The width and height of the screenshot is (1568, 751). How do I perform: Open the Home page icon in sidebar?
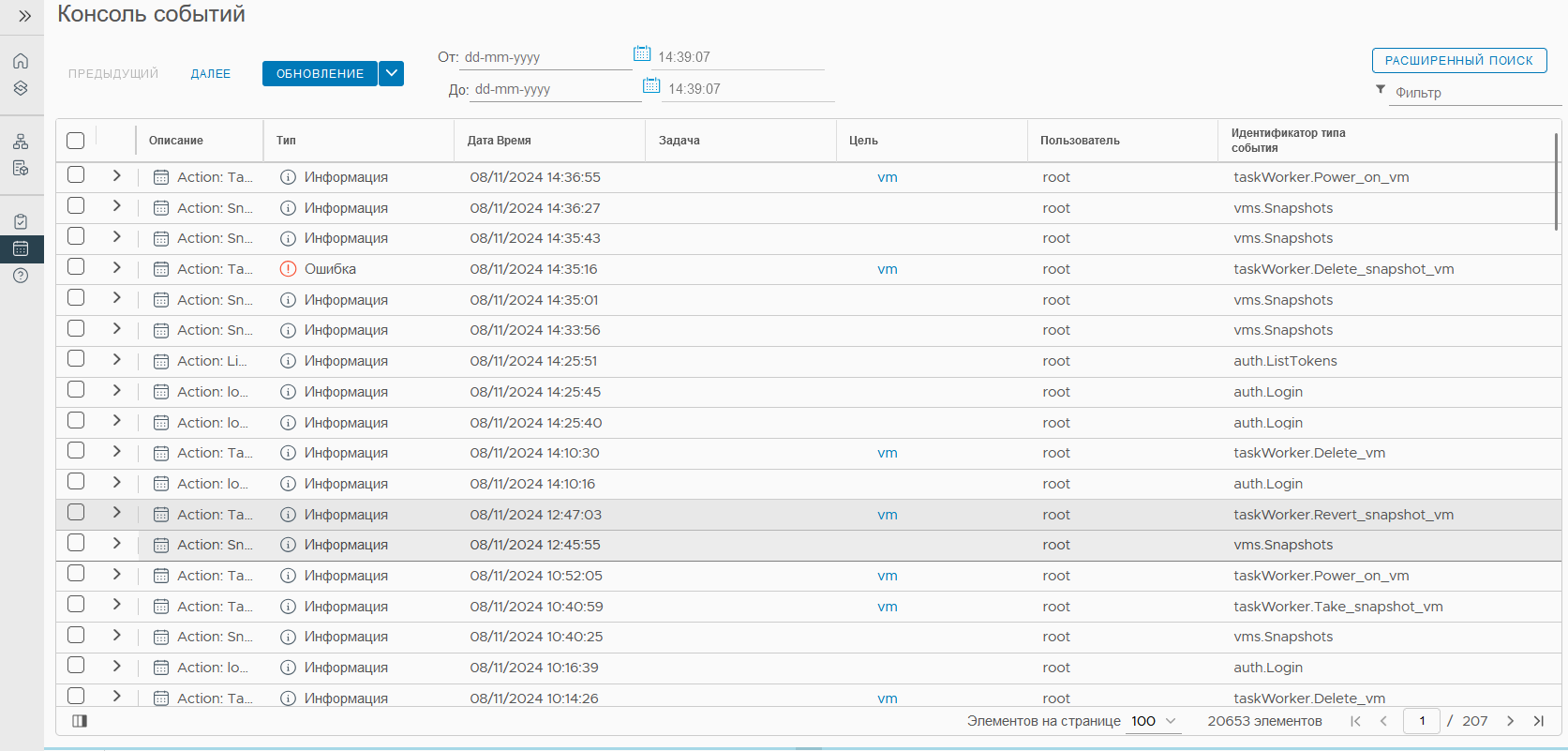pyautogui.click(x=21, y=61)
